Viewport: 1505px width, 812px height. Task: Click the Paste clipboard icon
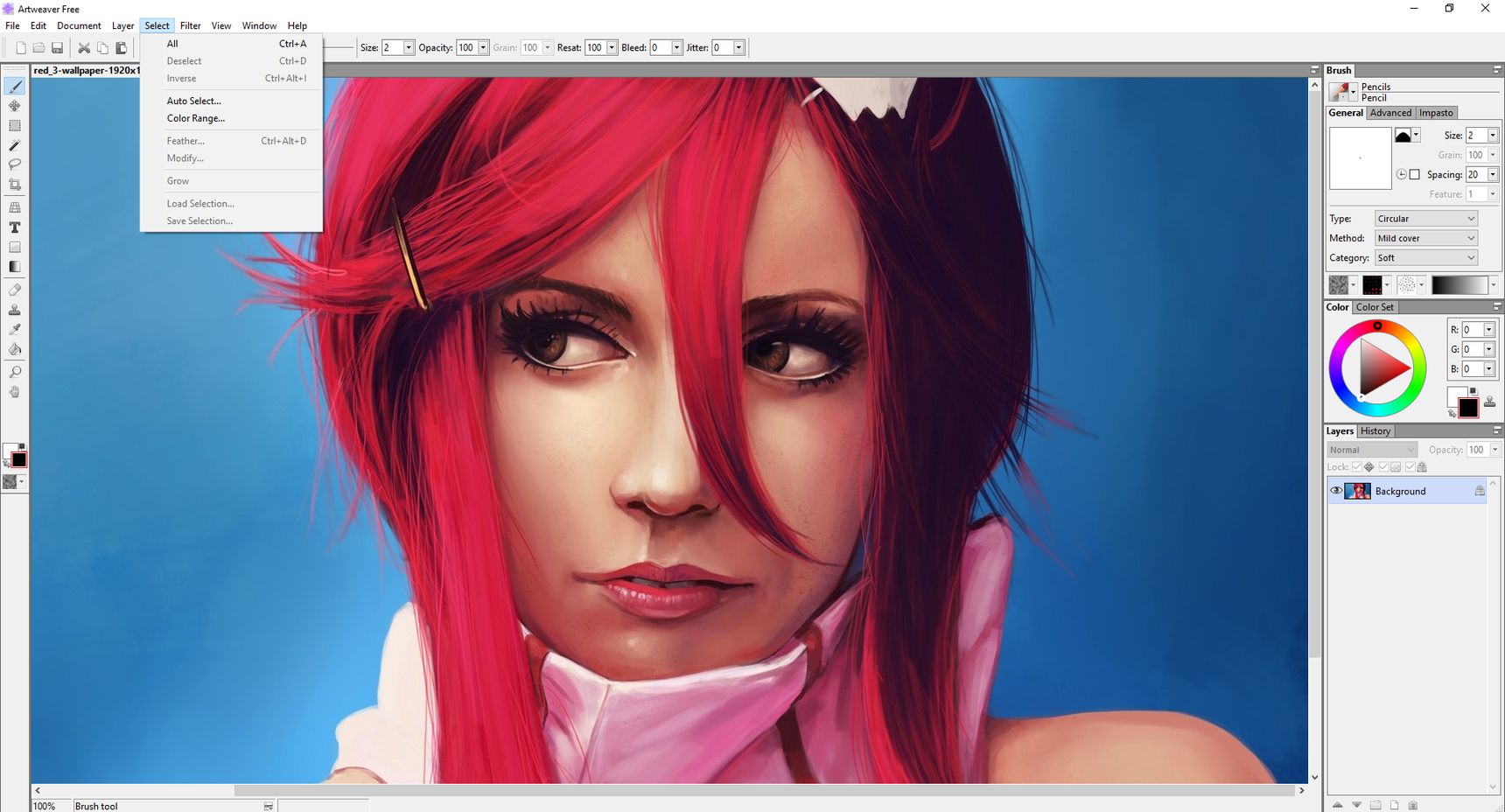(121, 48)
